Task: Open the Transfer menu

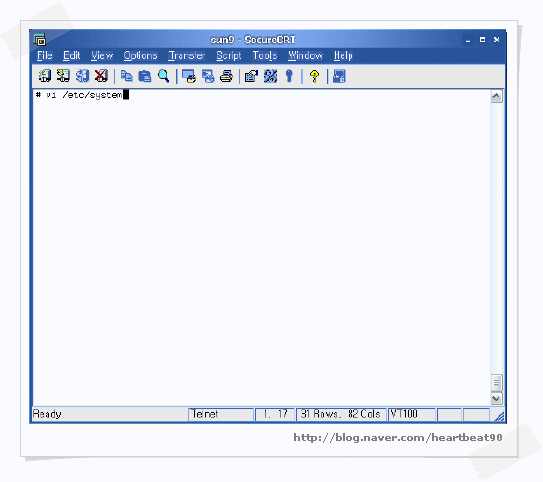Action: [187, 56]
